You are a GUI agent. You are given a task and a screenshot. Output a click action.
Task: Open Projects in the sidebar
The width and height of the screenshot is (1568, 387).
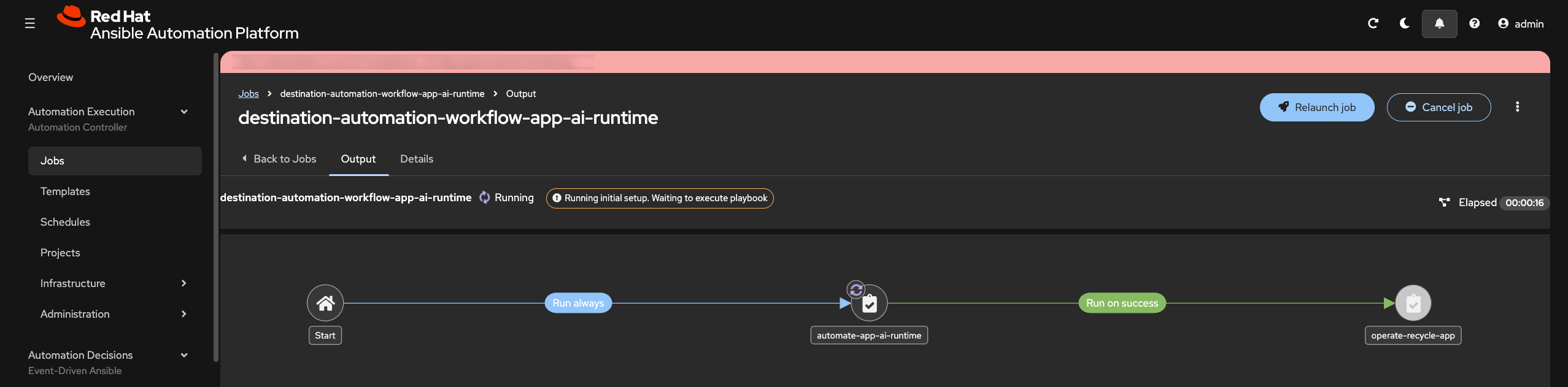coord(60,253)
